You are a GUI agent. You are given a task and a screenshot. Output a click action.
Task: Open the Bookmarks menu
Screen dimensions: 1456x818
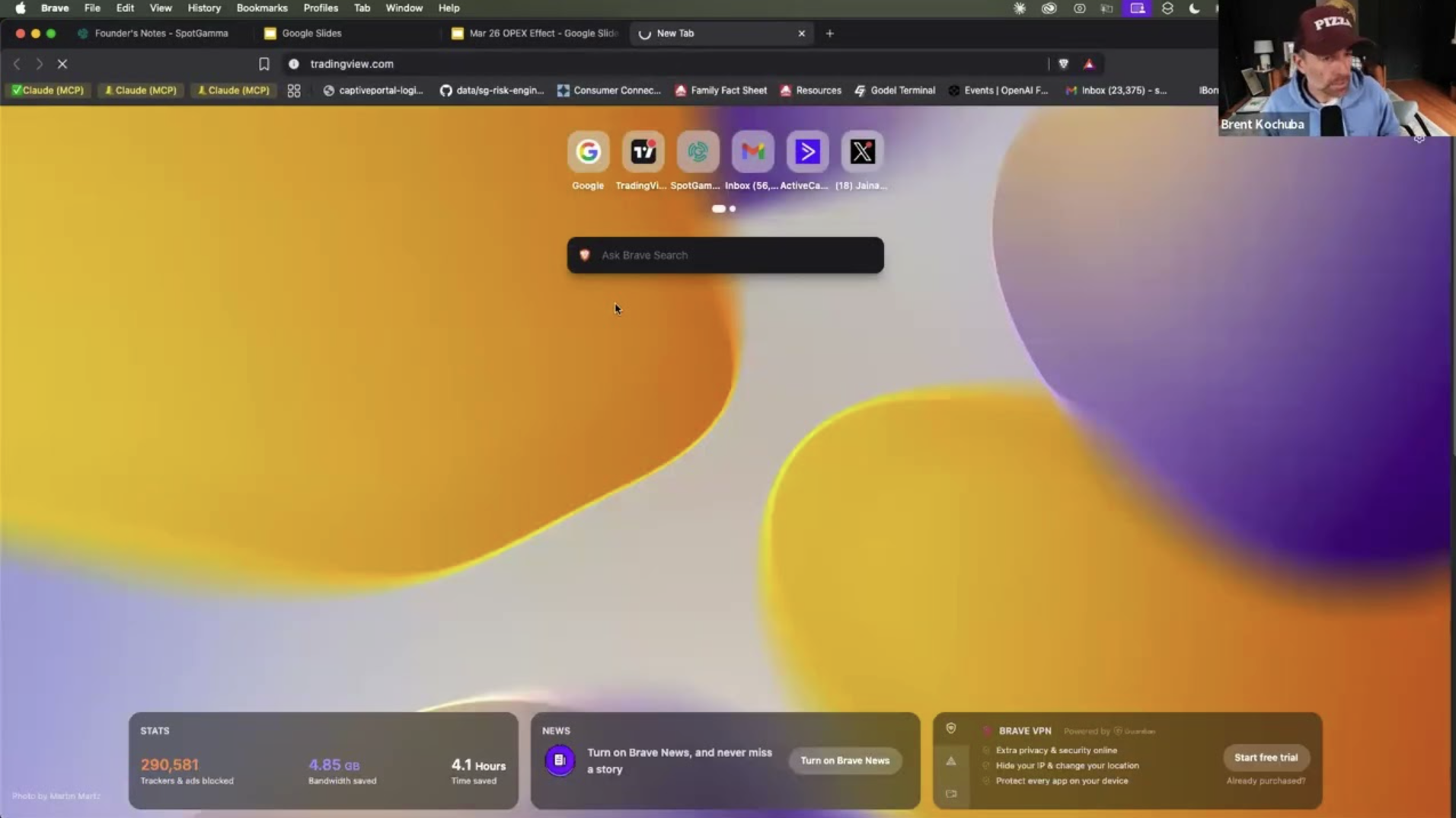point(261,8)
